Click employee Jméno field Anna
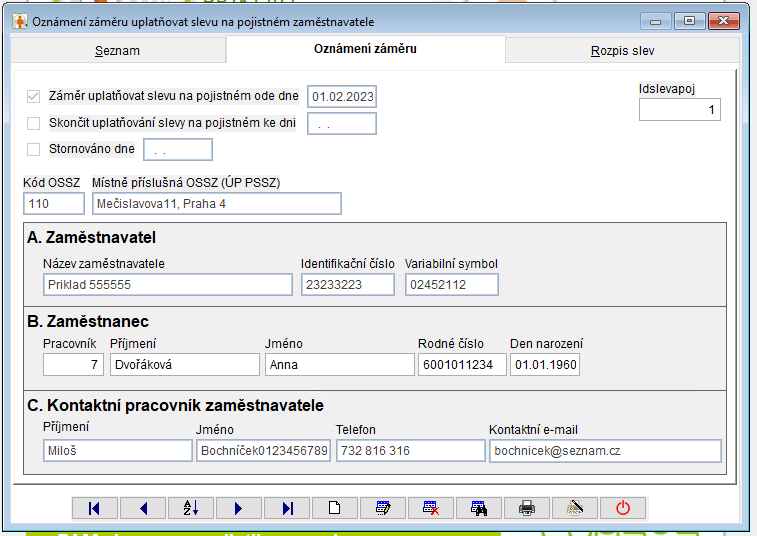This screenshot has width=757, height=536. tap(340, 365)
